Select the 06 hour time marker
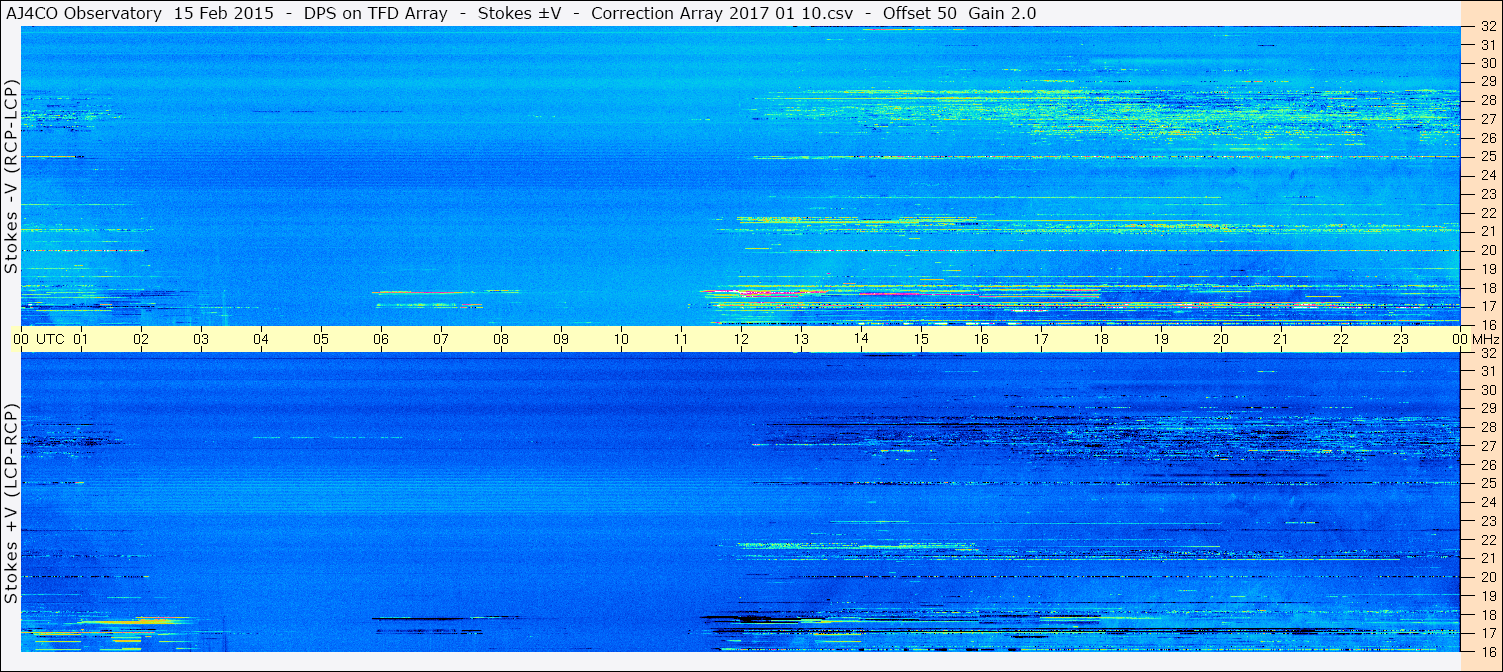 [x=381, y=339]
